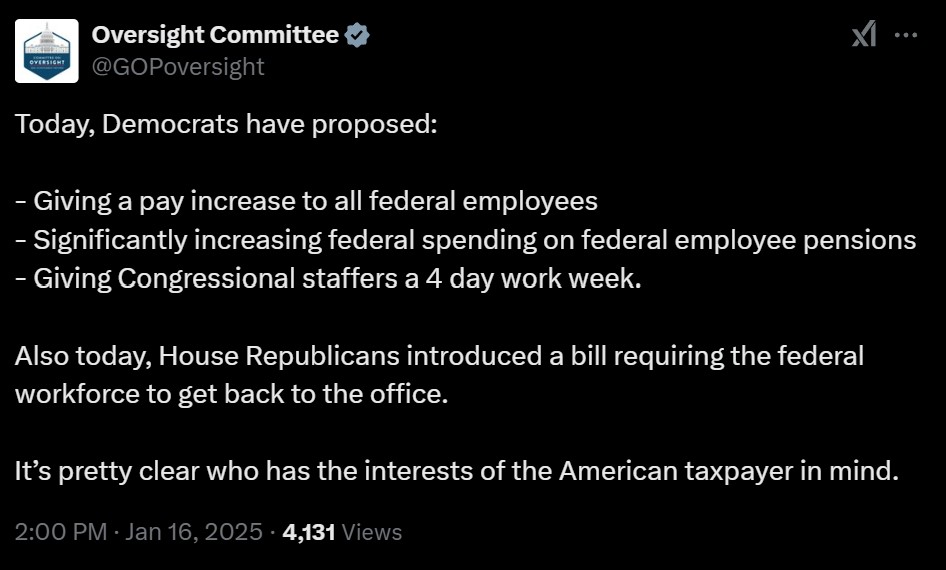Click the Jan 16, 2025 date
Image resolution: width=946 pixels, height=570 pixels.
tap(194, 532)
